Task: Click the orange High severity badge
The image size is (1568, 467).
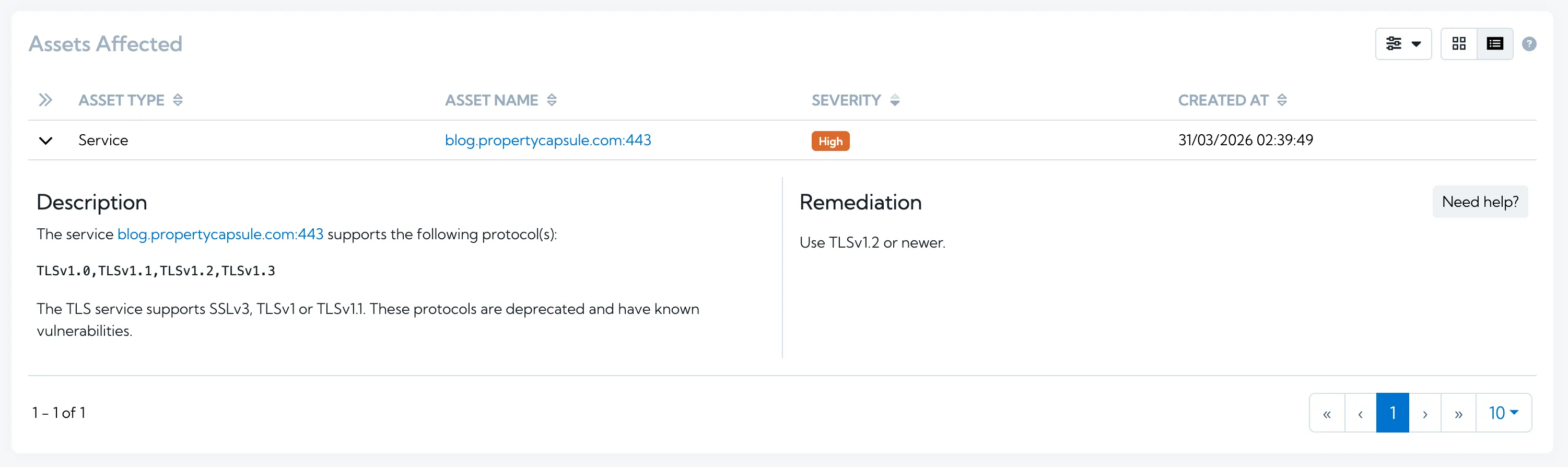Action: (x=830, y=141)
